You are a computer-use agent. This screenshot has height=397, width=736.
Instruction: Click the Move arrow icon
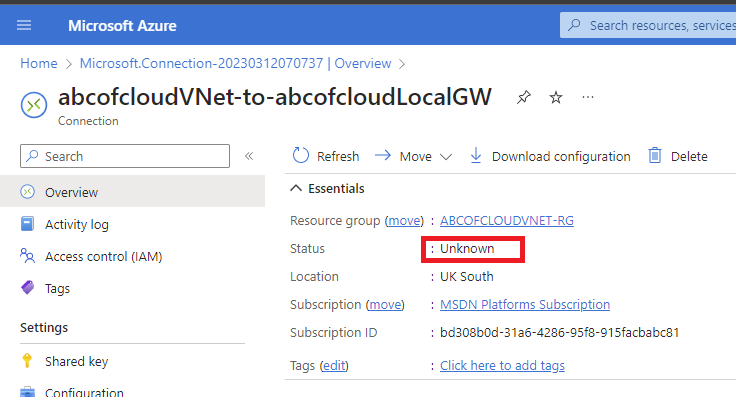pos(383,155)
